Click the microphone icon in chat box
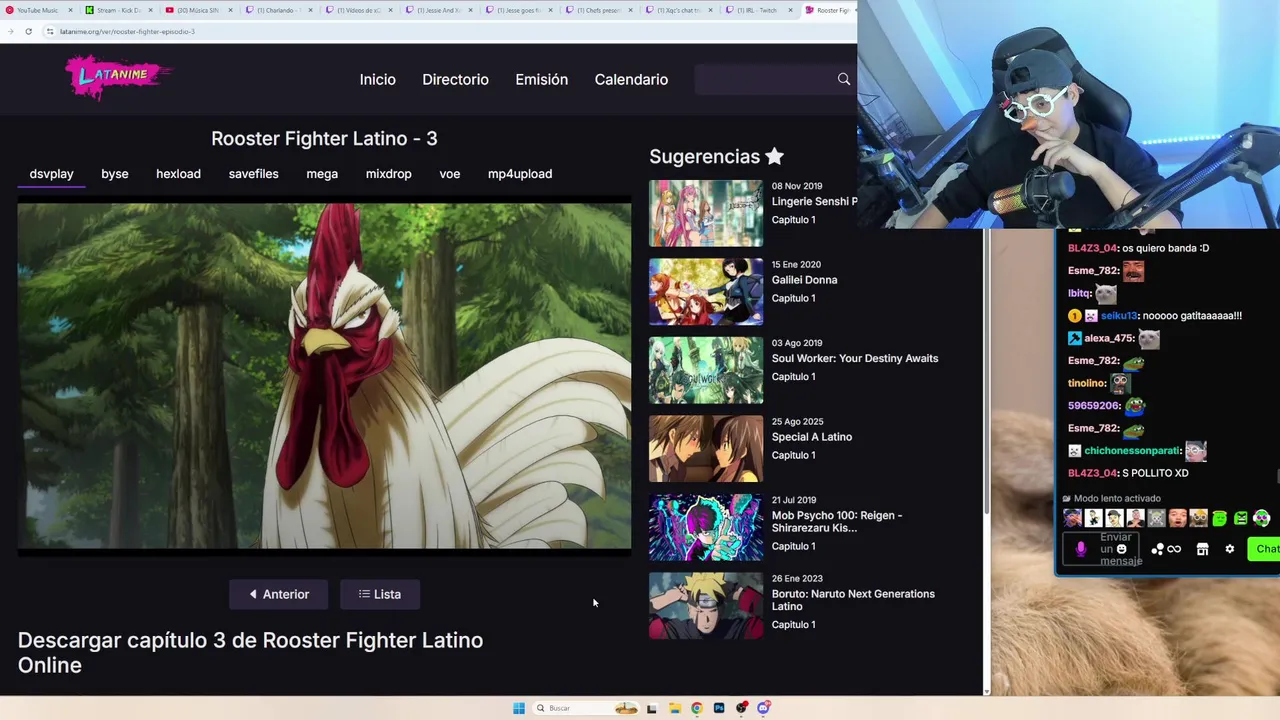Viewport: 1280px width, 720px height. 1080,549
